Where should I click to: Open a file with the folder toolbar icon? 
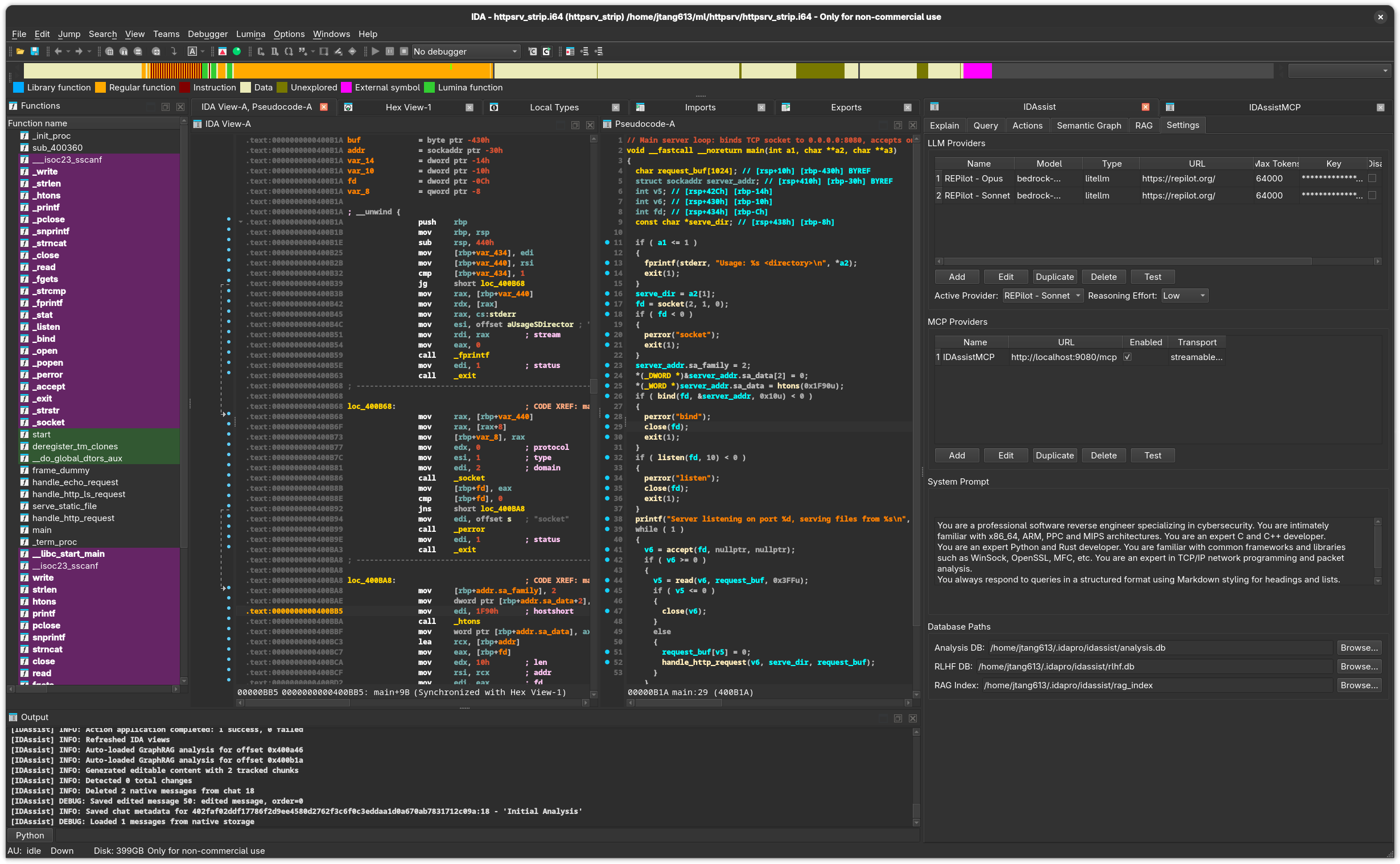click(x=20, y=51)
